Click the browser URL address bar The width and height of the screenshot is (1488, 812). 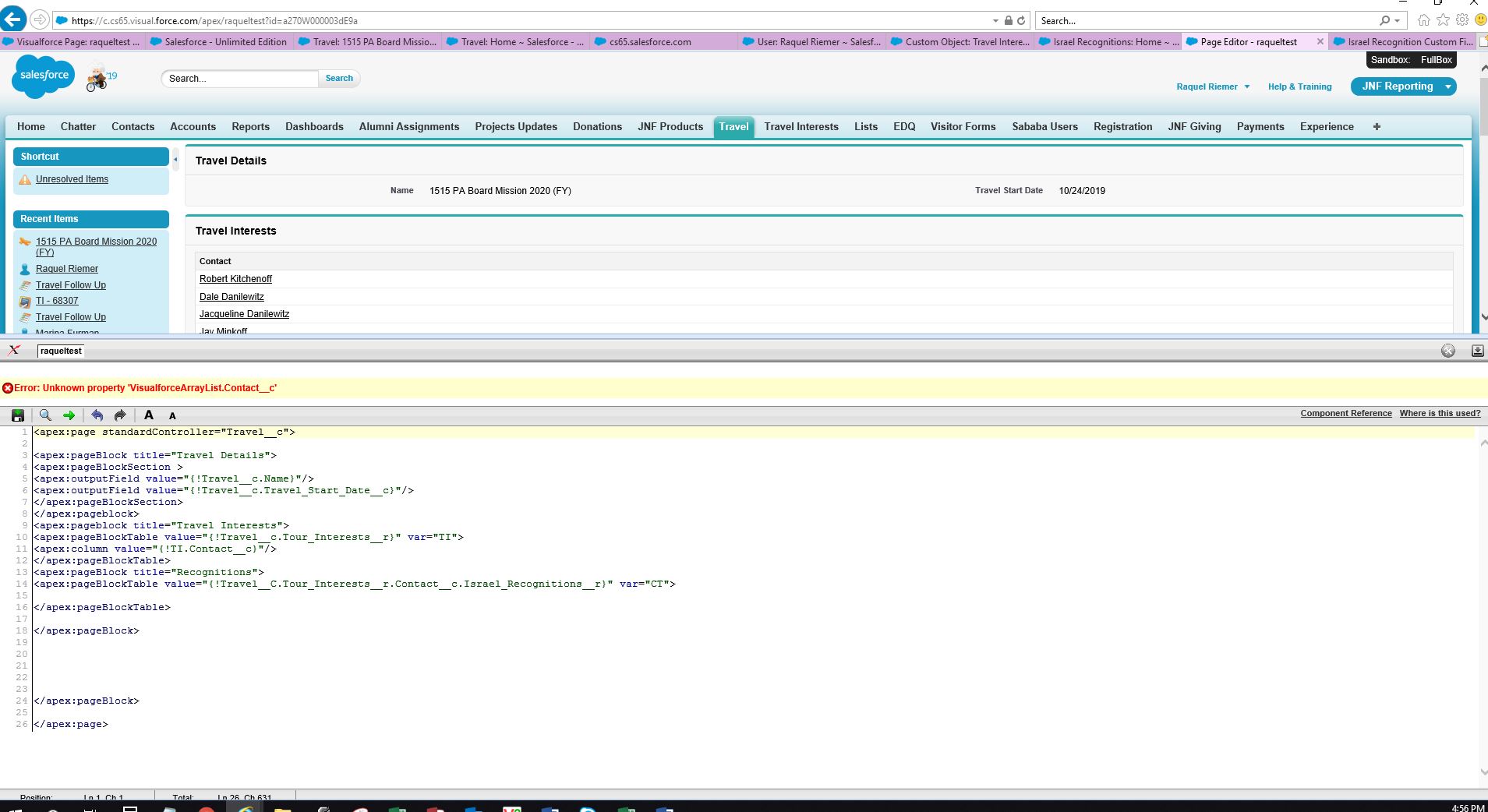[522, 21]
